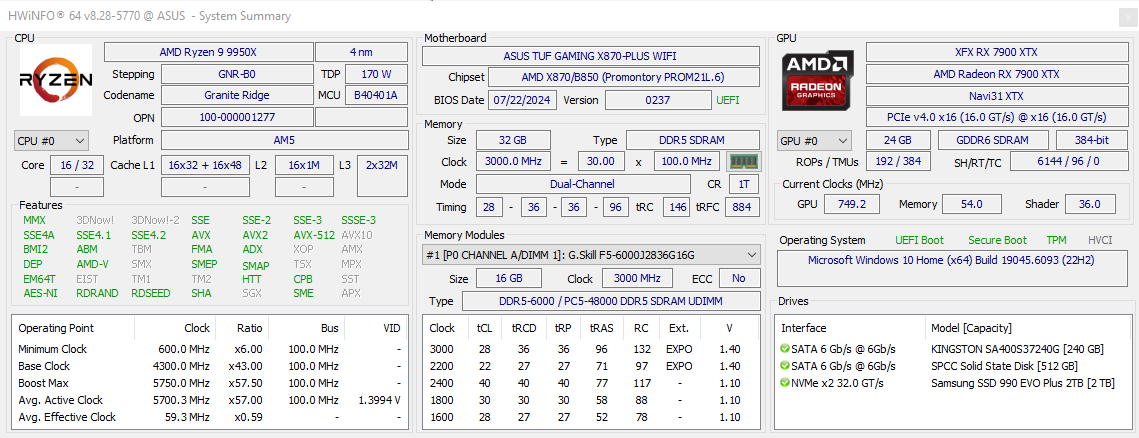Click the L2 cache 16x1M field
Screen dimensions: 1139x438
click(304, 165)
